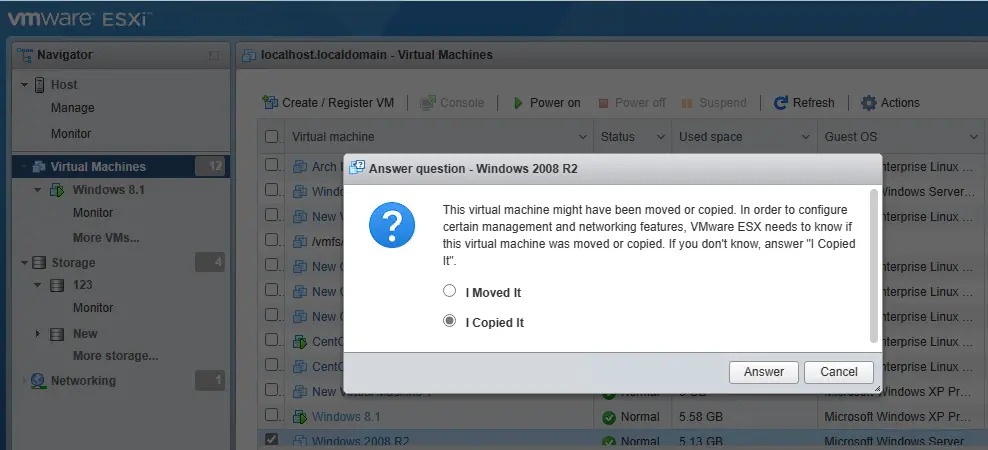Screen dimensions: 988x450
Task: Check the Arch row checkbox
Action: [272, 165]
